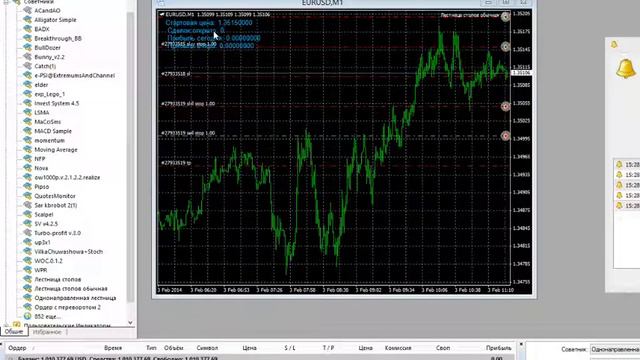Sort by the Комиссия column header
Image resolution: width=640 pixels, height=360 pixels.
click(x=398, y=348)
